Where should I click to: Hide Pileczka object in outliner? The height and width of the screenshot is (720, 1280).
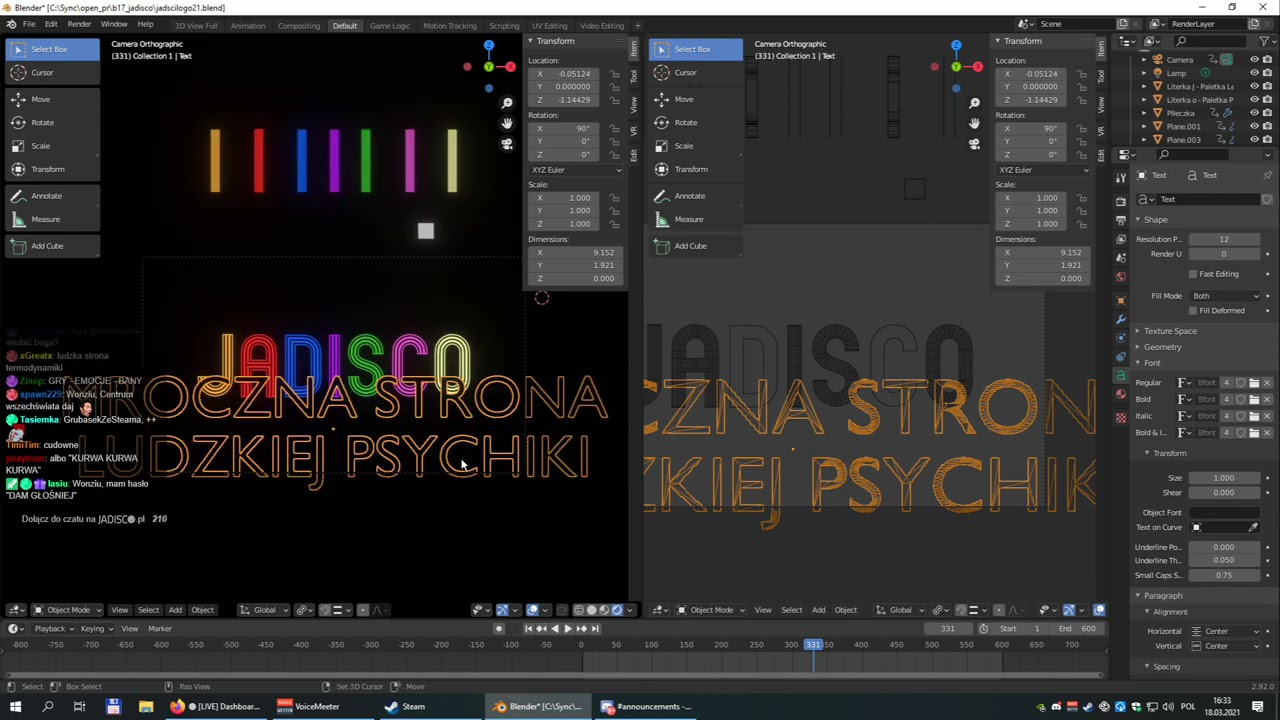tap(1254, 113)
